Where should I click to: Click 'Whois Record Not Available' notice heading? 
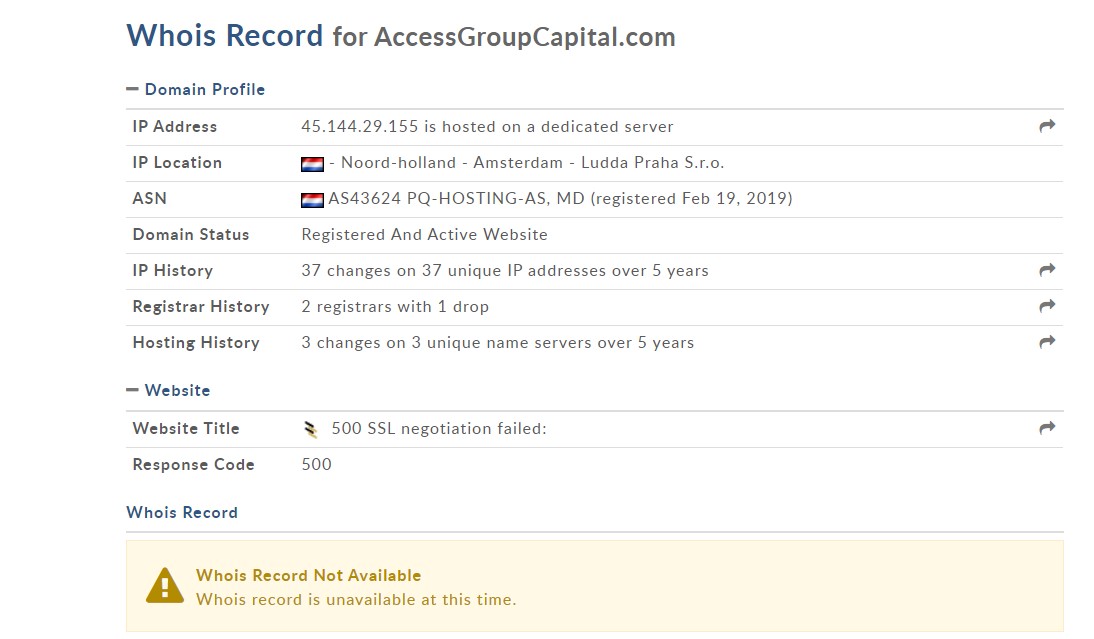coord(308,576)
